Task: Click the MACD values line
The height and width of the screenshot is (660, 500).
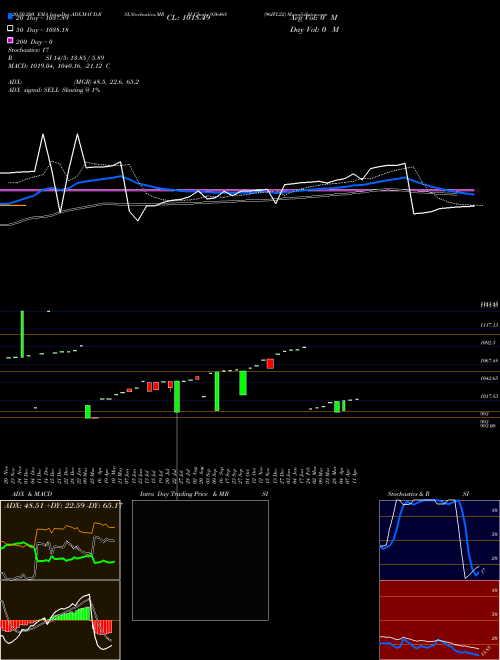Action: pos(59,66)
